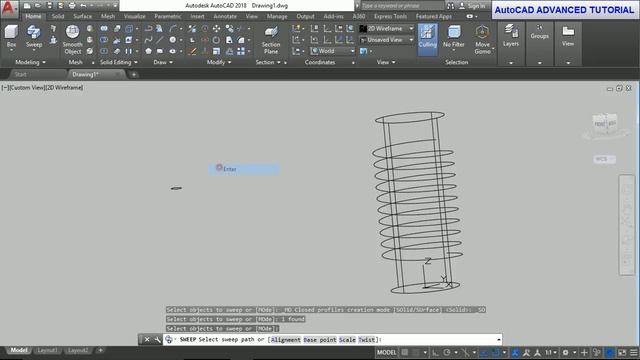Click the Plot printer icon in quick access toolbar
This screenshot has height=360, width=640.
(72, 6)
